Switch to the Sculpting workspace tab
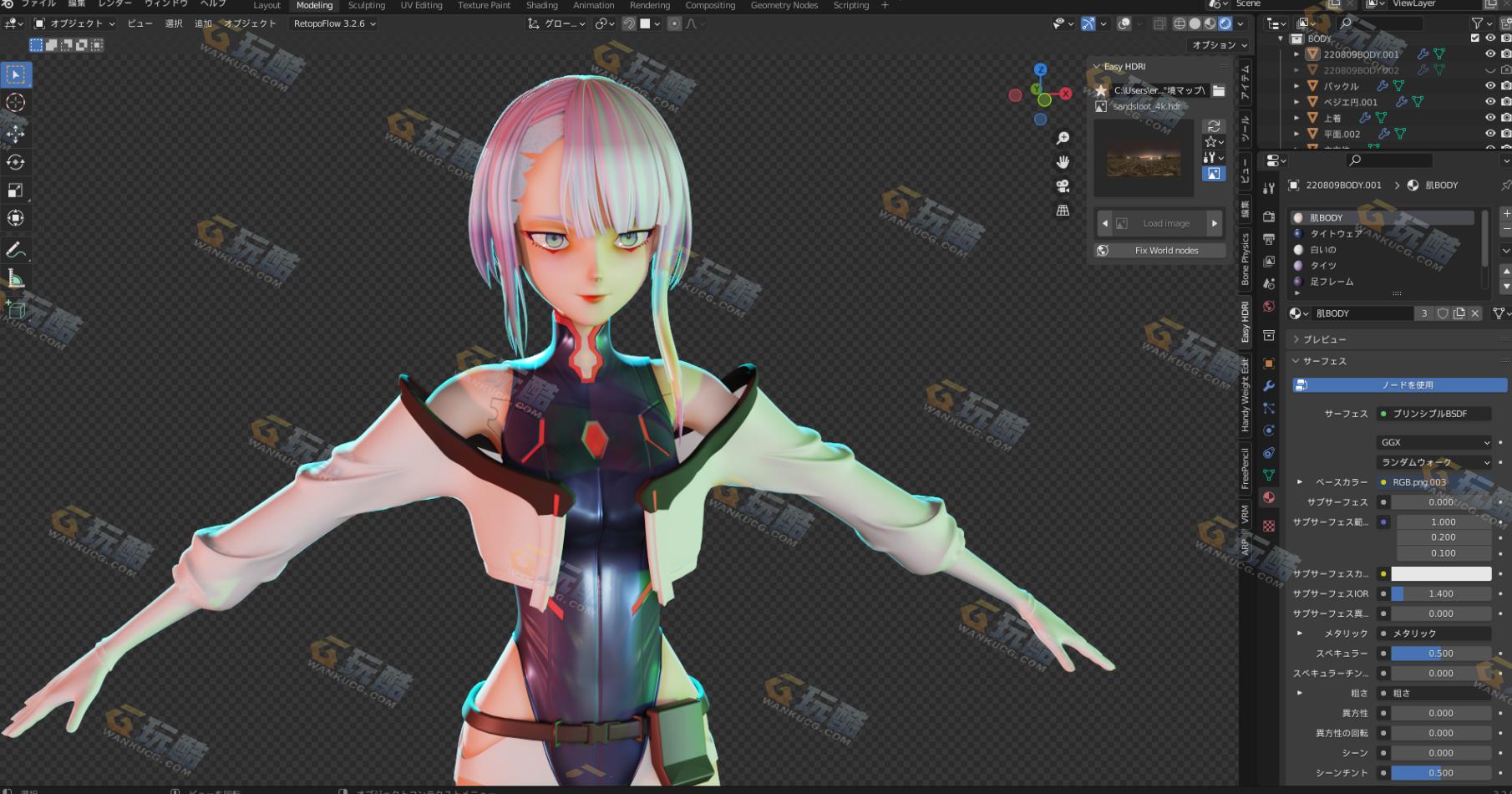This screenshot has width=1512, height=794. tap(366, 6)
